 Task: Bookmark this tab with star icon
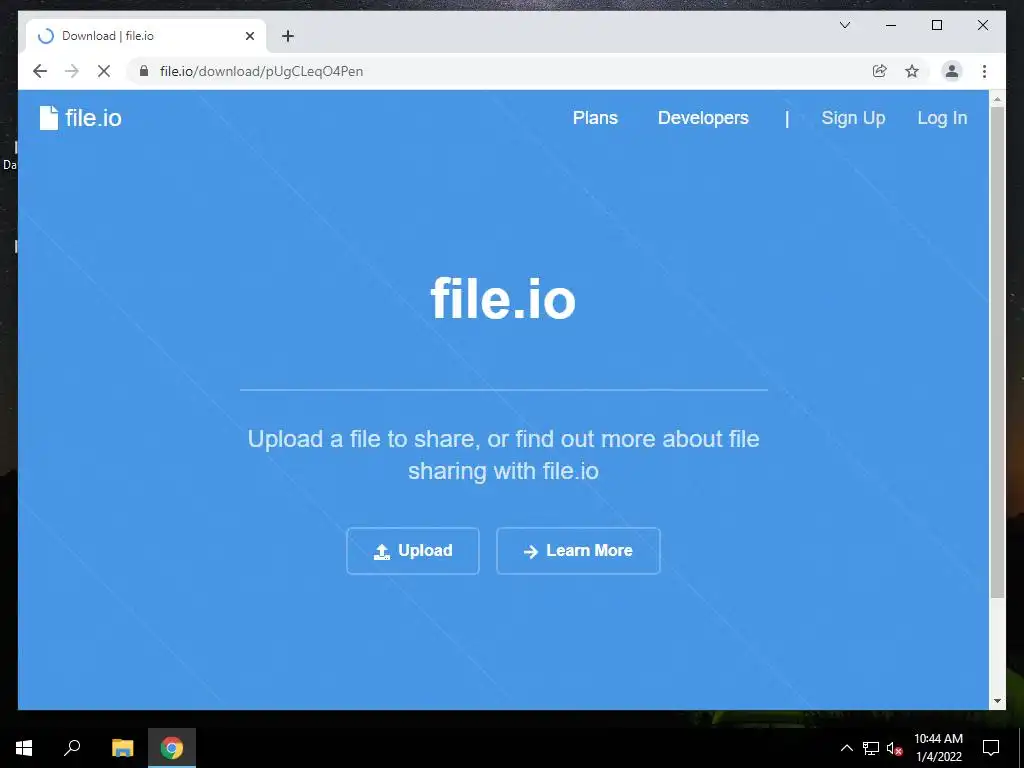(x=912, y=71)
